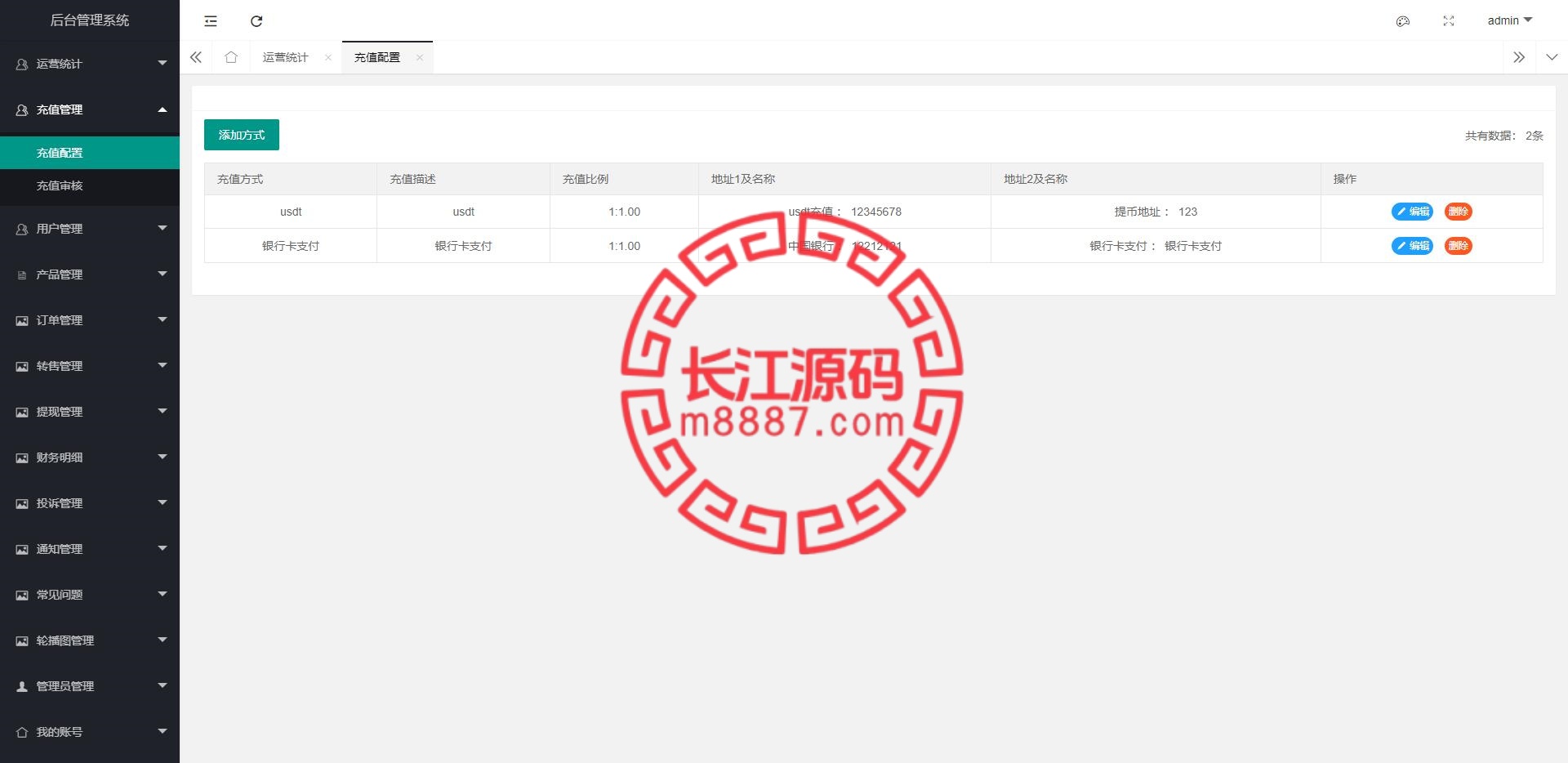This screenshot has height=763, width=1568.
Task: Open the theme palette icon
Action: [1403, 21]
